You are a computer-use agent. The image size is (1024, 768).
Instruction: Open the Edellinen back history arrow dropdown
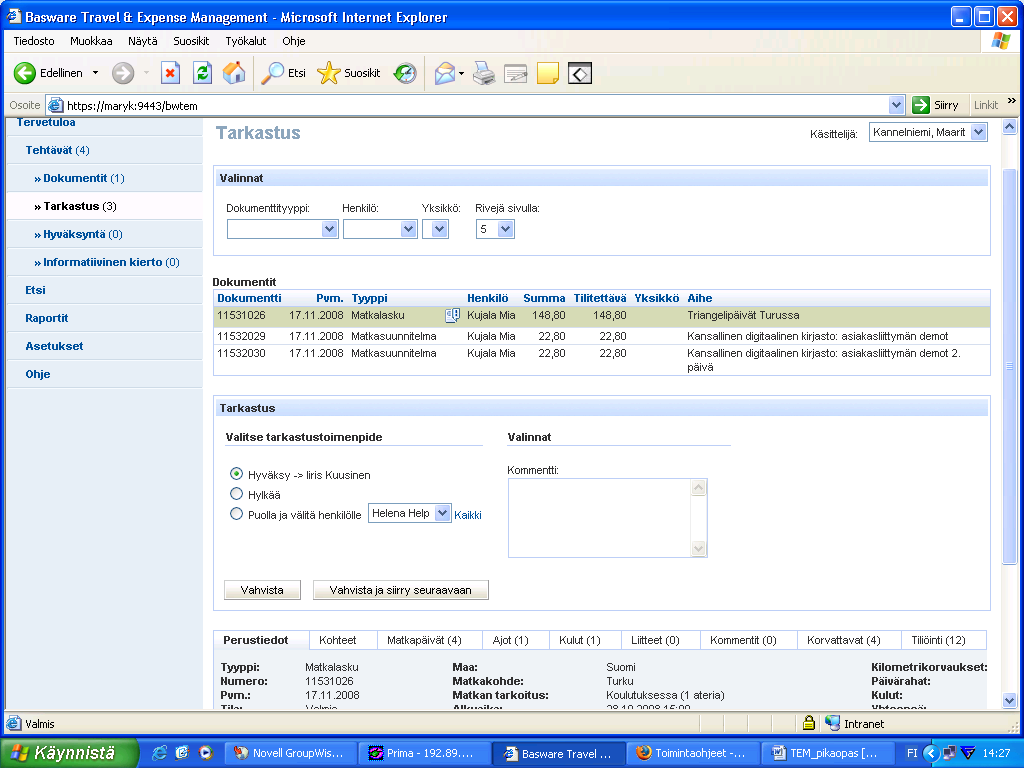[x=95, y=73]
